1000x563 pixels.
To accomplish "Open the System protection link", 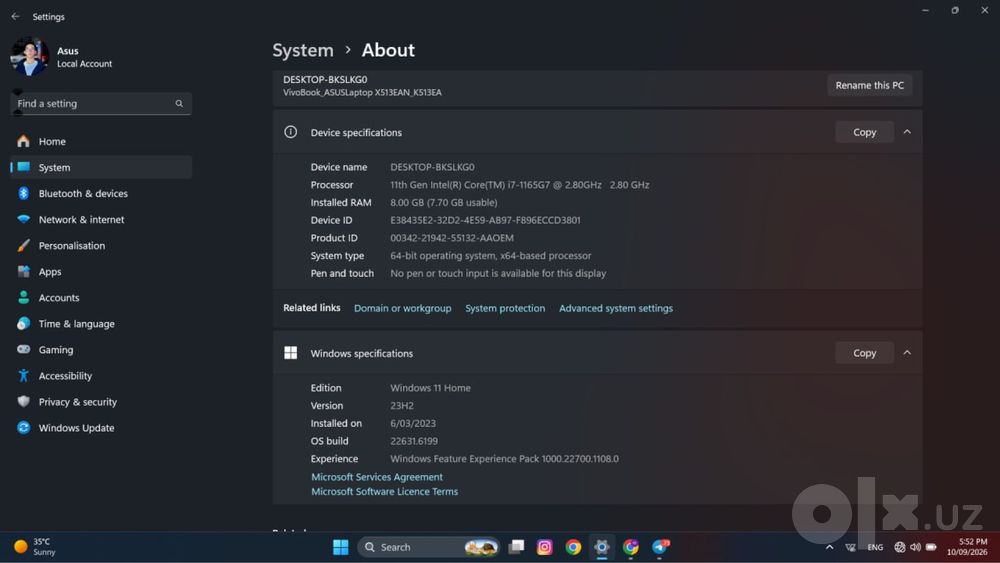I will pyautogui.click(x=505, y=309).
